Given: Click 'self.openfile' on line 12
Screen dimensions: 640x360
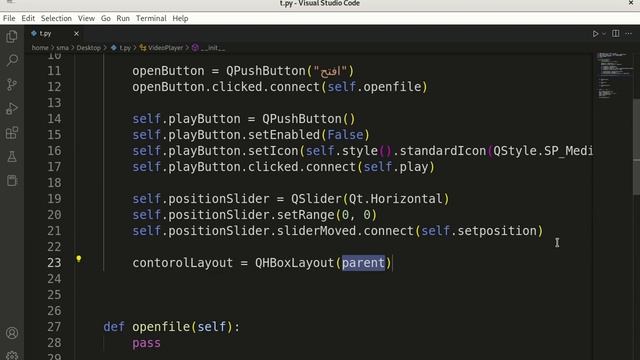Looking at the screenshot, I should pyautogui.click(x=374, y=87).
